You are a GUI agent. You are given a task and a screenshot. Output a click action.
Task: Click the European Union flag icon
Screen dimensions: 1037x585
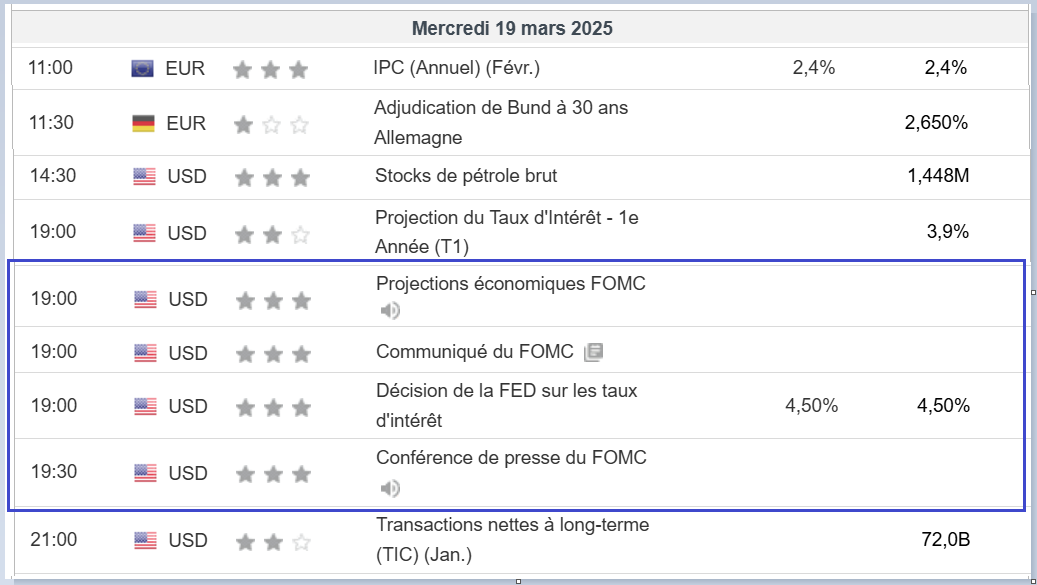(x=142, y=69)
